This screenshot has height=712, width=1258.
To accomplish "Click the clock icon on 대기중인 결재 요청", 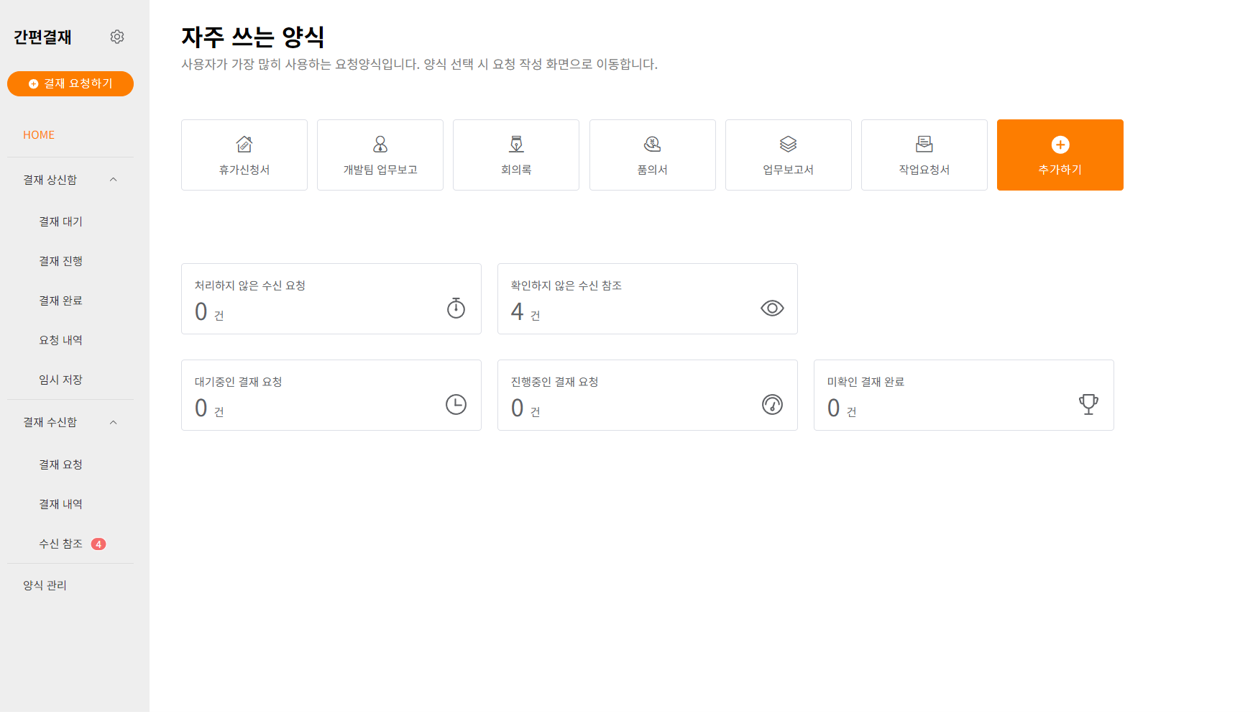I will coord(456,404).
